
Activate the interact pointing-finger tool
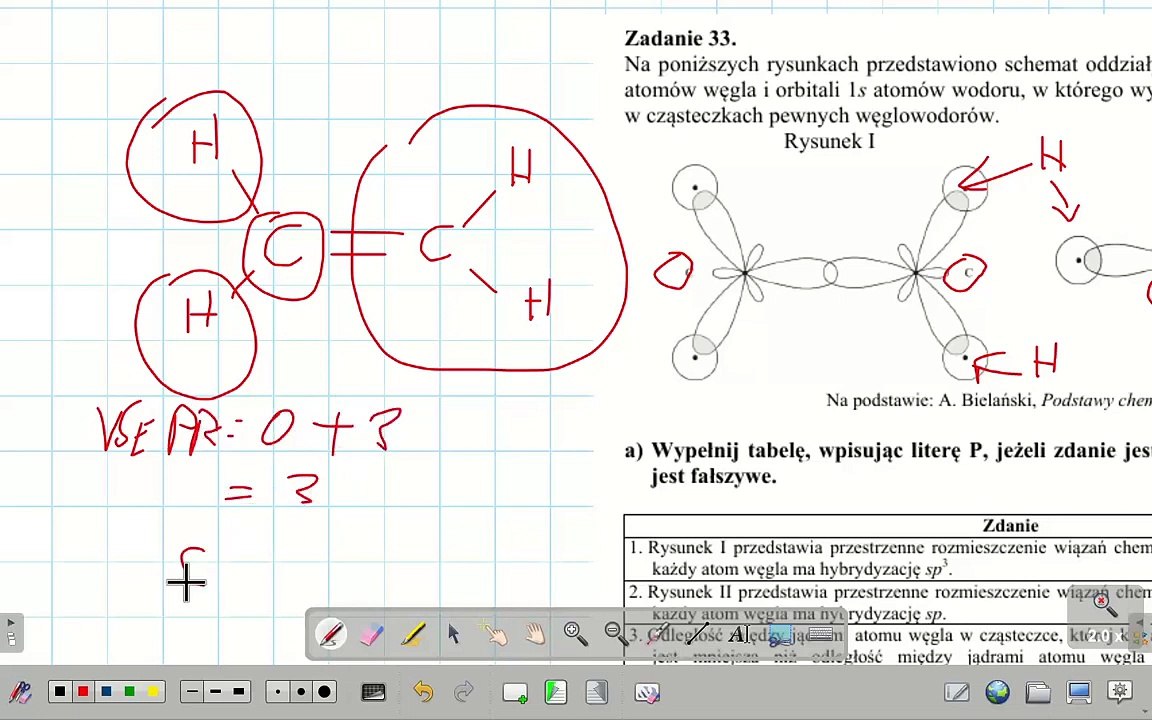pyautogui.click(x=494, y=633)
